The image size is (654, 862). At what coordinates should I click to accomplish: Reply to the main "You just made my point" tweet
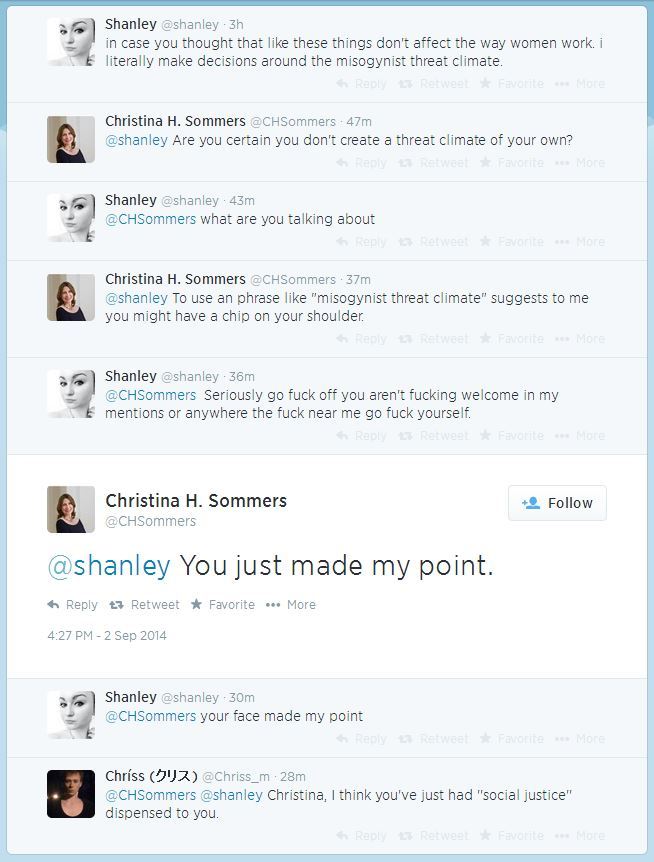point(72,605)
